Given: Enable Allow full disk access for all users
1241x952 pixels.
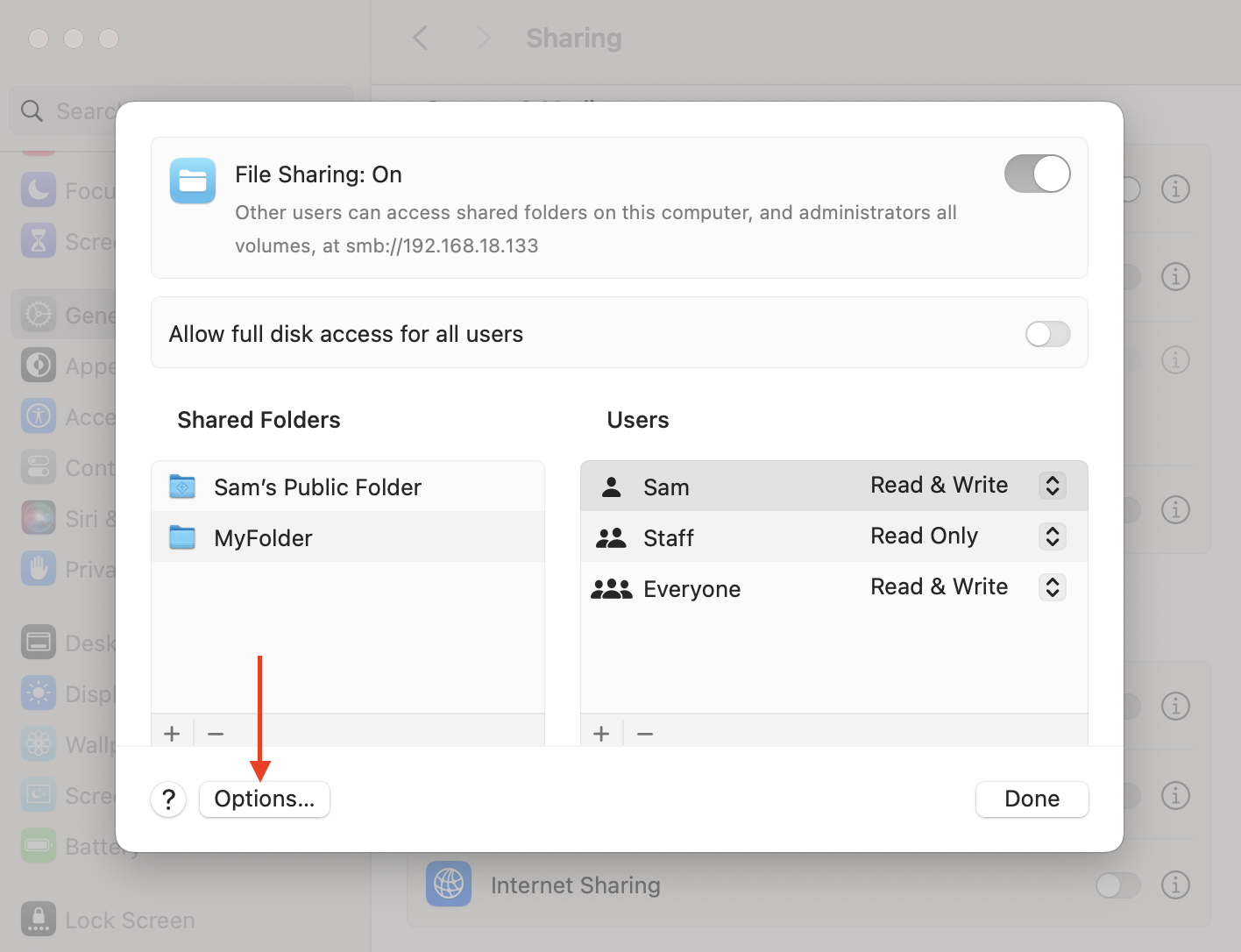Looking at the screenshot, I should coord(1048,334).
